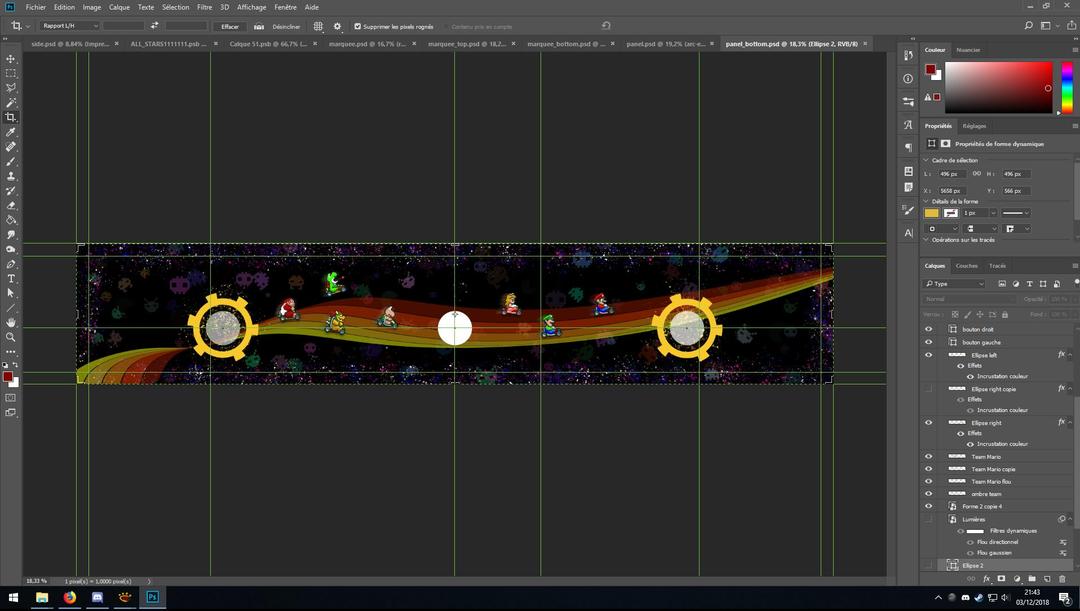Open Firefox from the taskbar
The image size is (1080, 611).
[x=70, y=597]
